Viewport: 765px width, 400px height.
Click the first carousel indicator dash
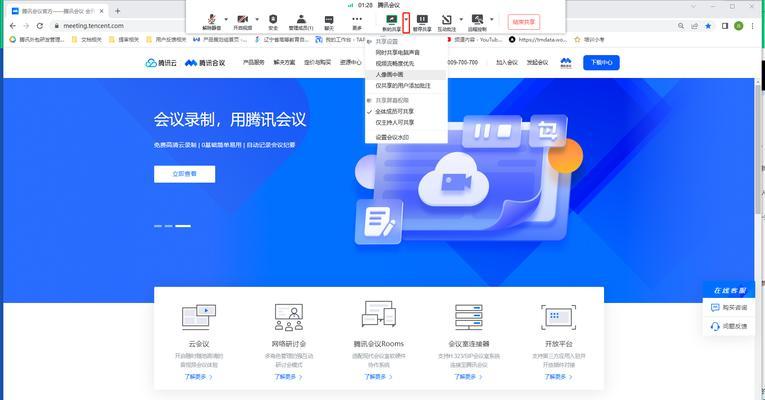click(158, 226)
